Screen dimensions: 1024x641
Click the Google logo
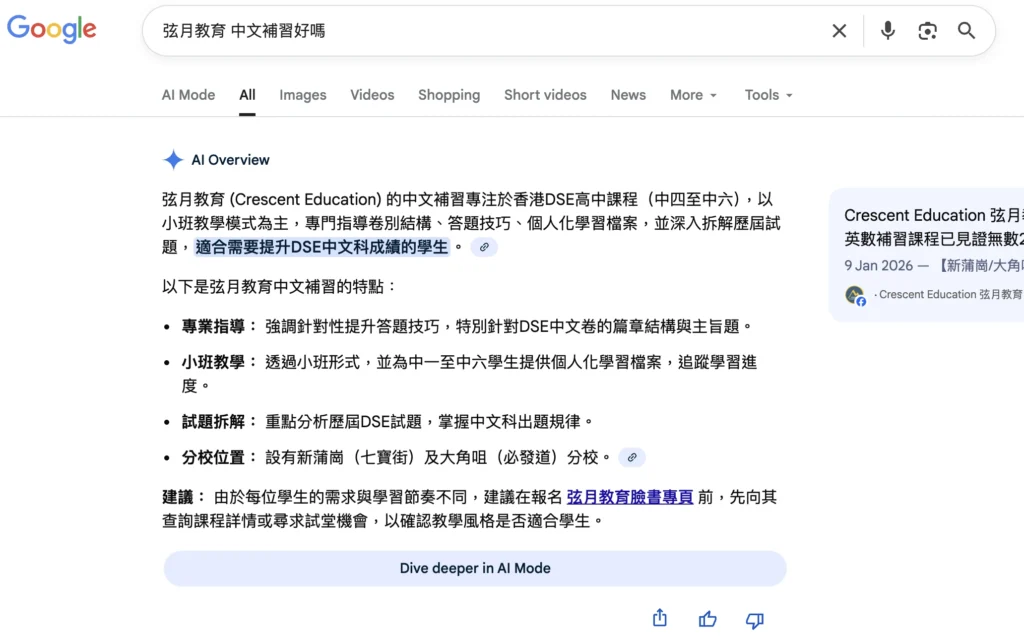pos(51,29)
